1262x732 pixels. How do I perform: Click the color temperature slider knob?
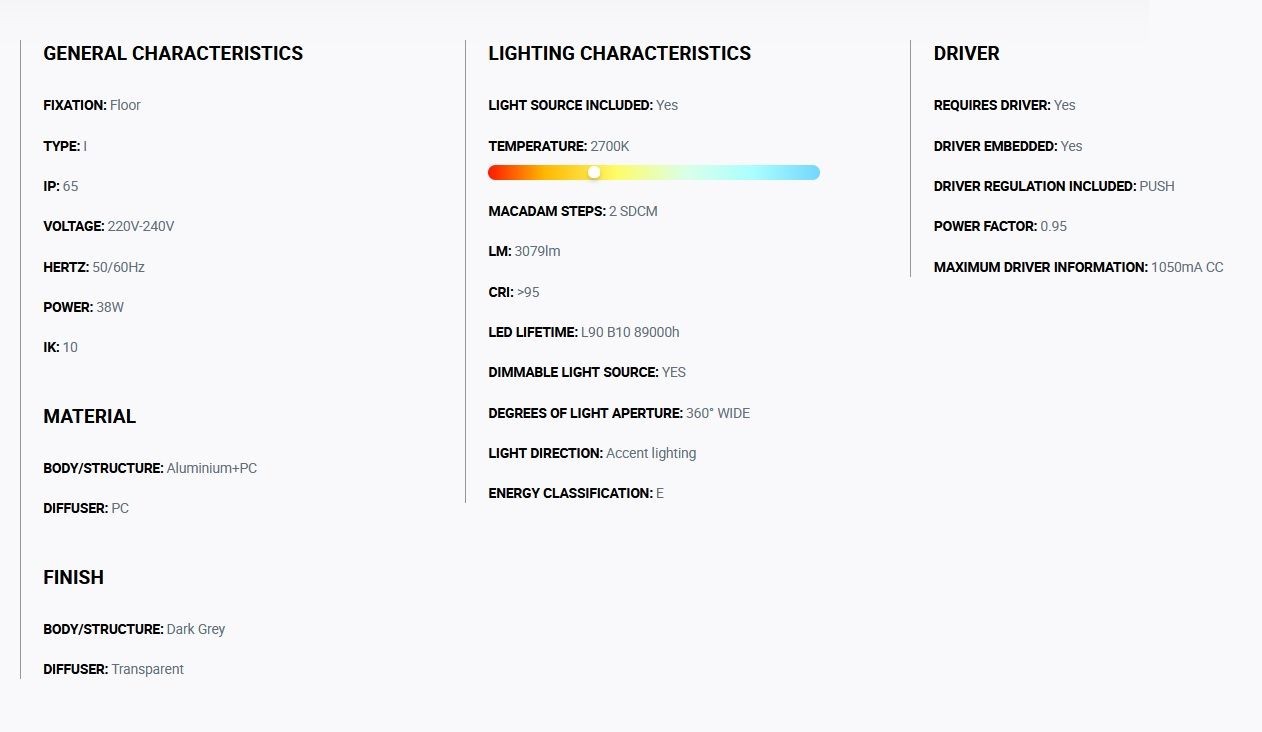(594, 172)
